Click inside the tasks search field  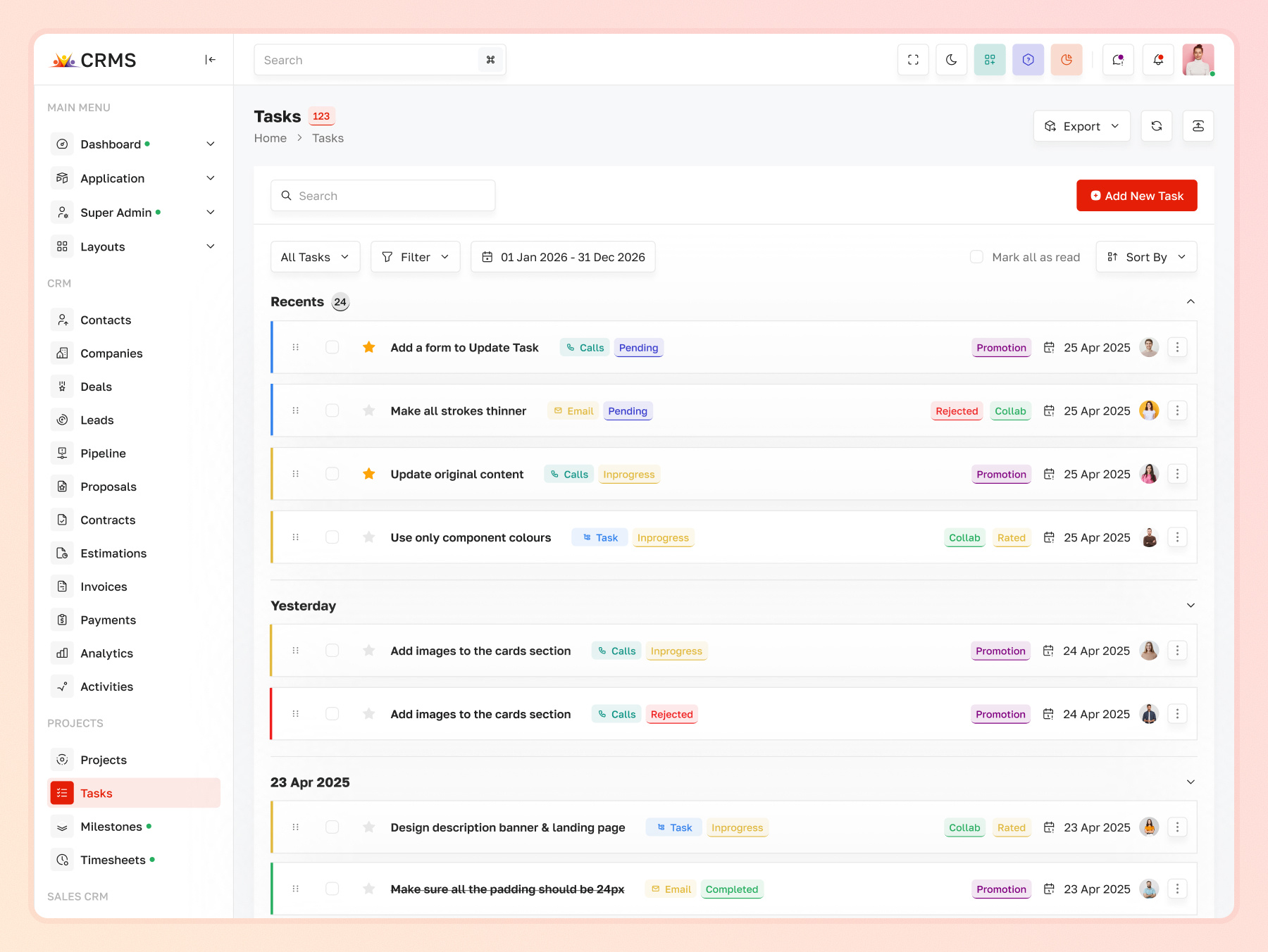383,195
